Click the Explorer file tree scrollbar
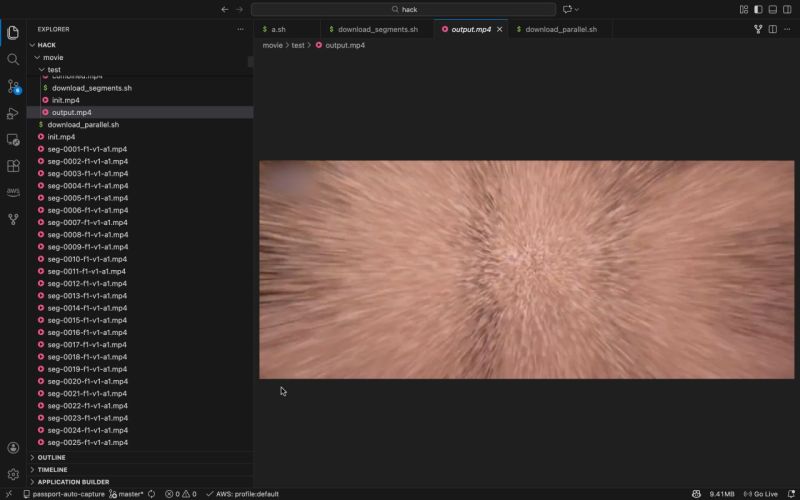Screen dimensions: 800x500 [x=251, y=61]
